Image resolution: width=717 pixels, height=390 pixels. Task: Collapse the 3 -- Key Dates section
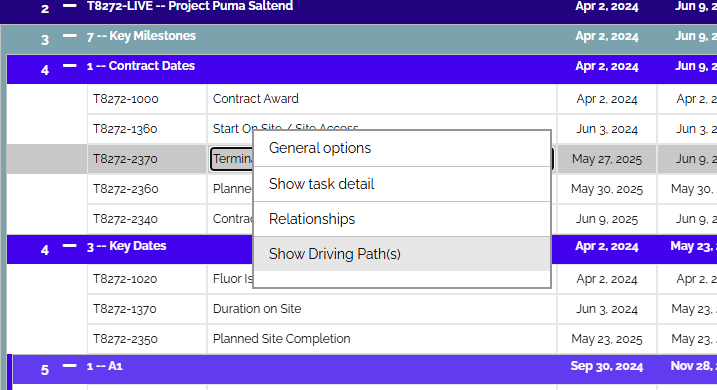[70, 246]
